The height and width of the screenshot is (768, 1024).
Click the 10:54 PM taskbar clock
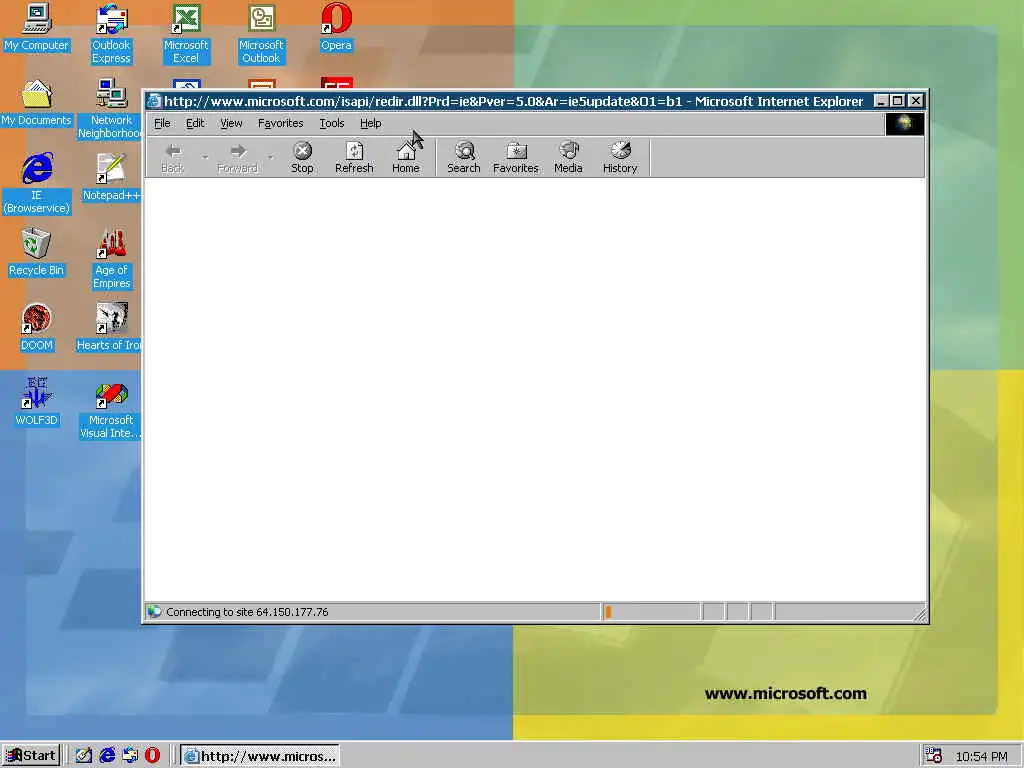(x=982, y=756)
